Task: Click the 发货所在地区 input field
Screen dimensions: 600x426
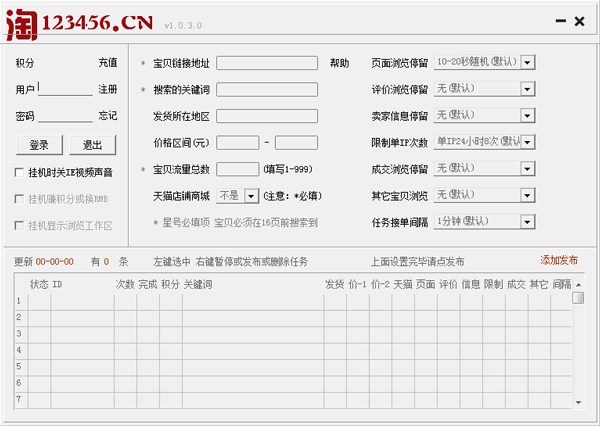Action: pos(267,116)
